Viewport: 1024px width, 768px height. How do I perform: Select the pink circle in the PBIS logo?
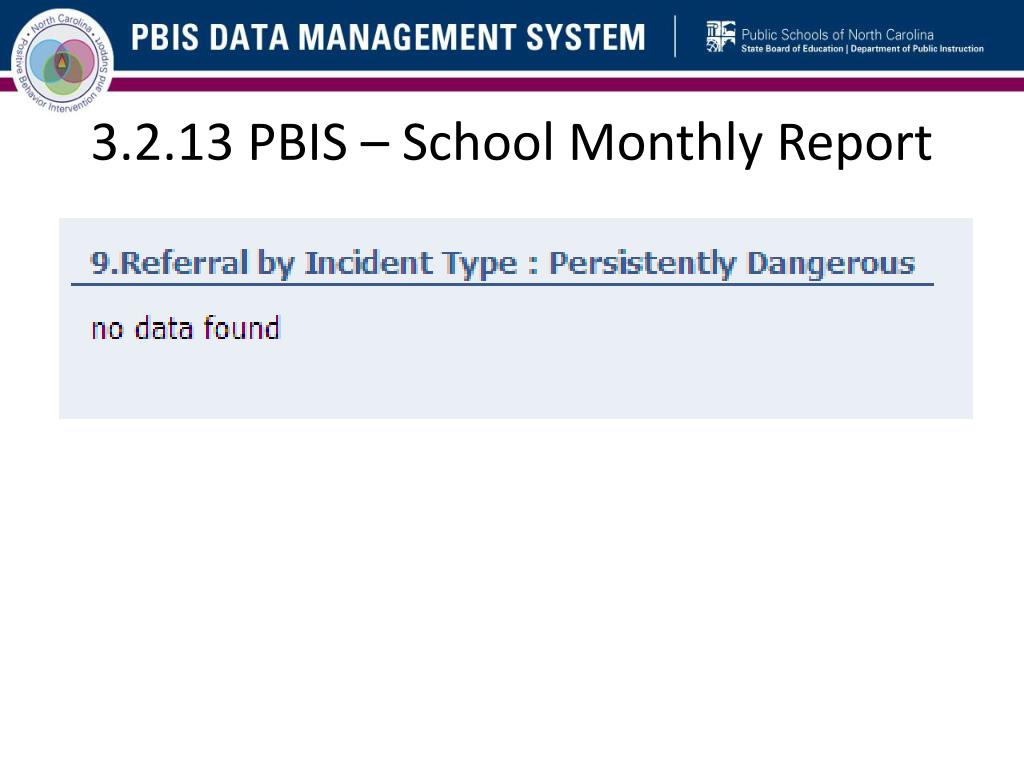coord(77,59)
